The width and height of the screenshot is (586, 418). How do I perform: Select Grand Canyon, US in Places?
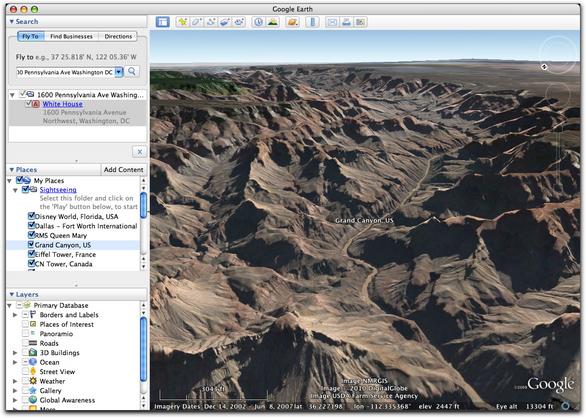coord(63,245)
